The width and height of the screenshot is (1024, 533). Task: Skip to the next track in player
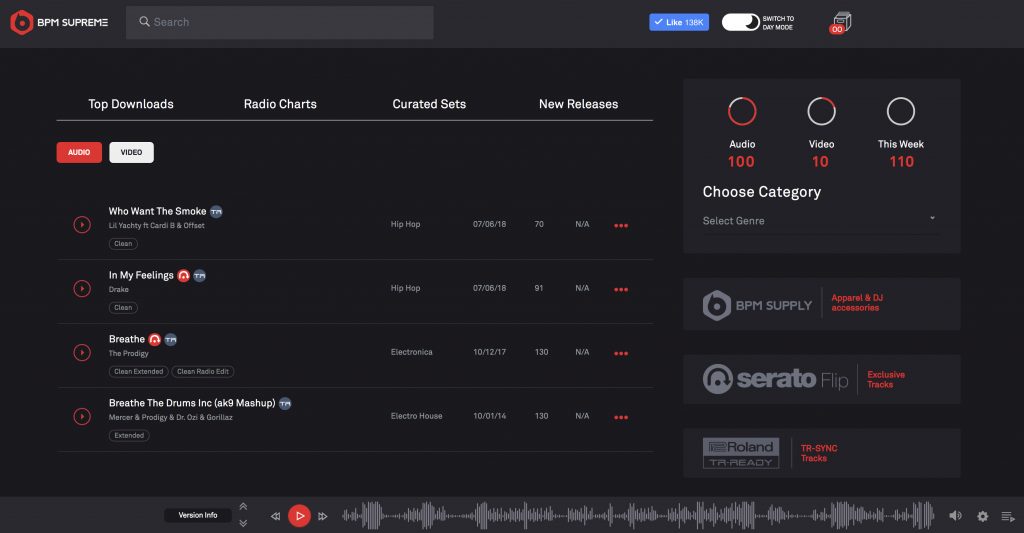tap(323, 516)
